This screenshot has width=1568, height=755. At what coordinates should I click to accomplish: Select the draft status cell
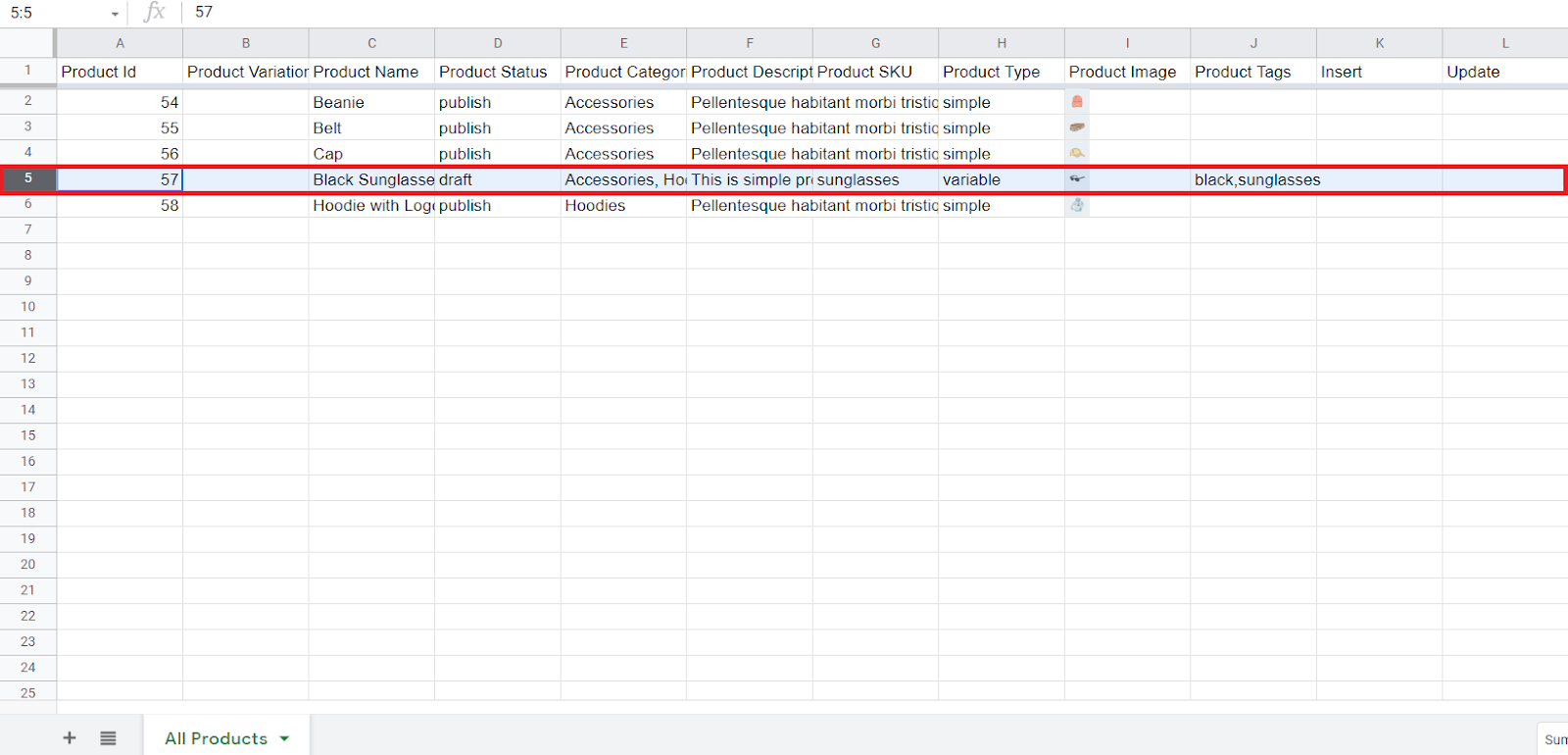click(x=498, y=179)
